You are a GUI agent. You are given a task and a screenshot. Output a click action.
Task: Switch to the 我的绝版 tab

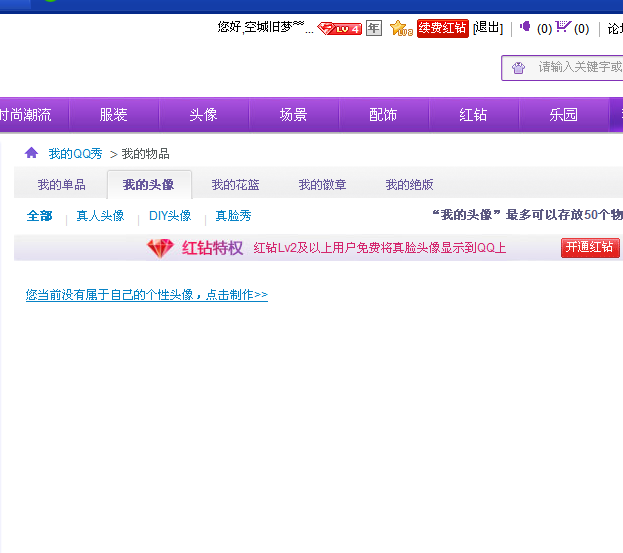tap(409, 185)
